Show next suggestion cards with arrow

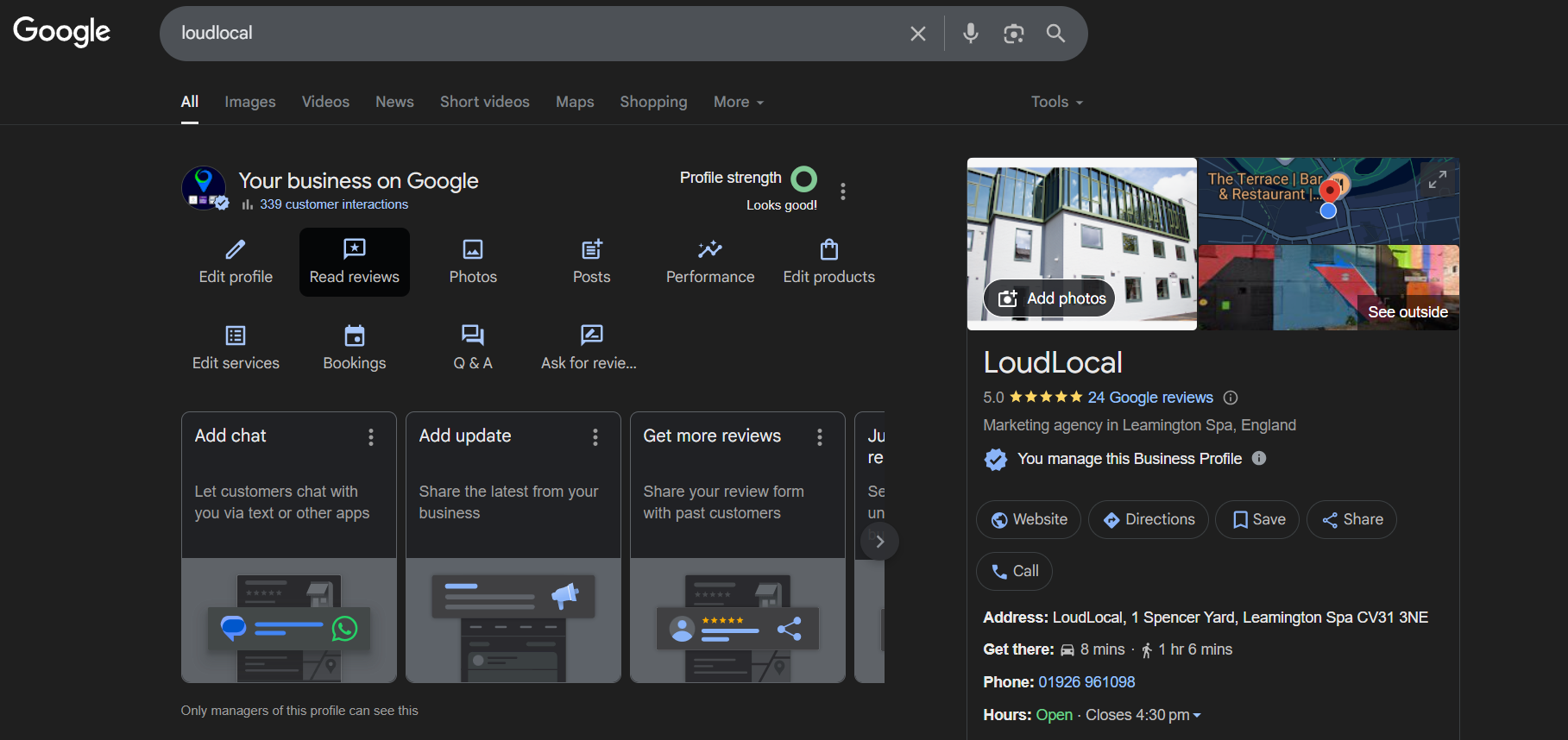(879, 542)
